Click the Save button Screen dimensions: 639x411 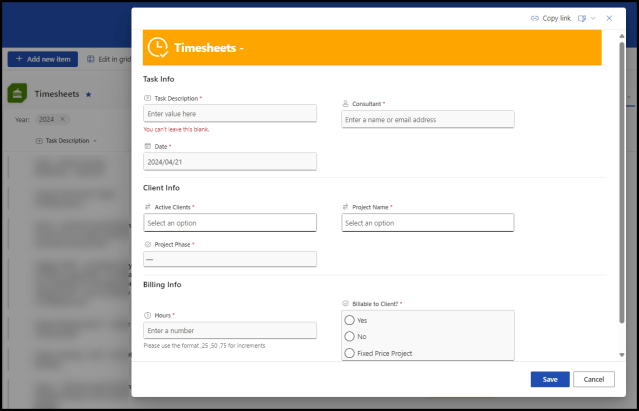(550, 379)
